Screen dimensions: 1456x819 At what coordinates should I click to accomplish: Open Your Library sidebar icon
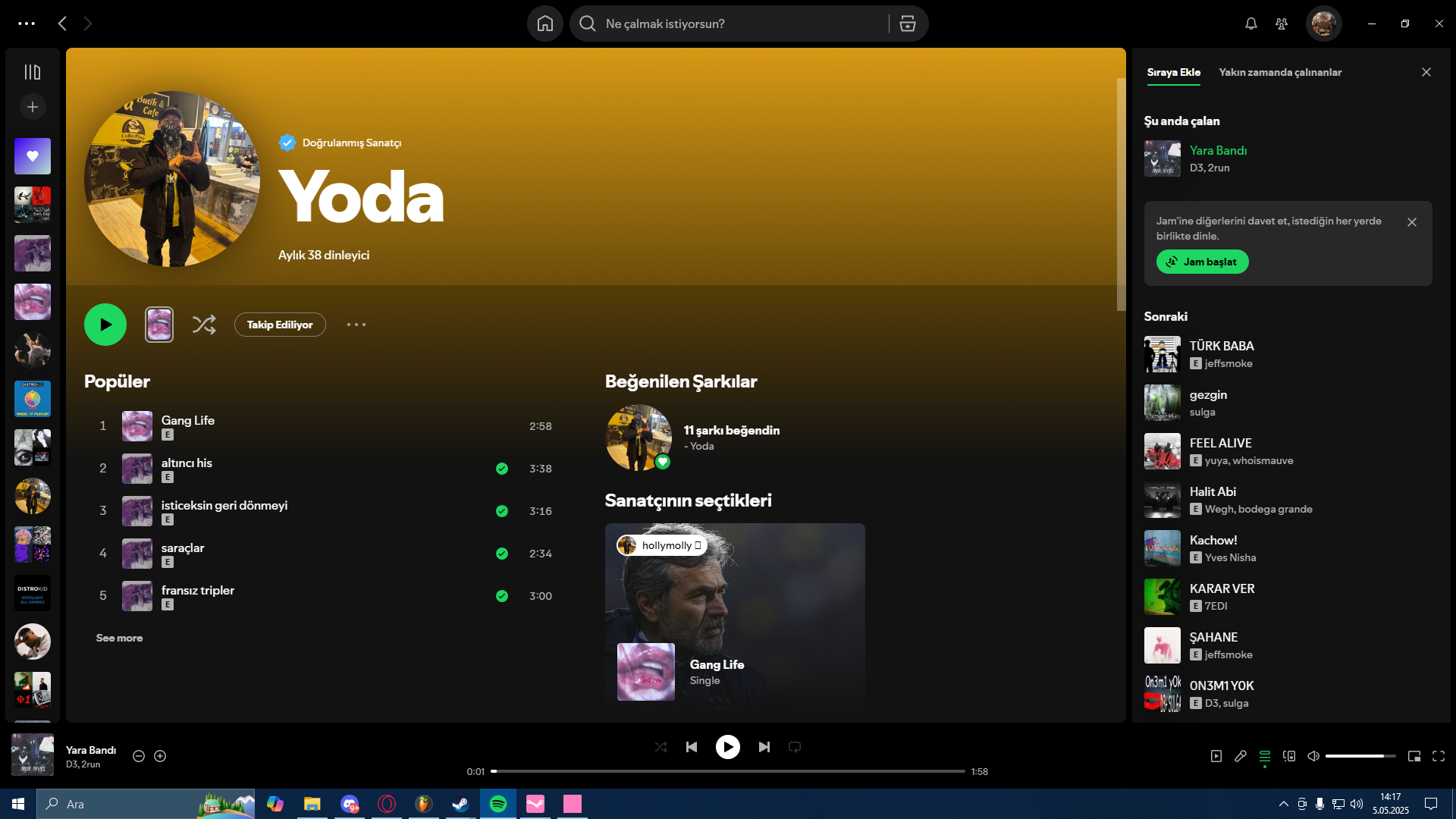32,72
